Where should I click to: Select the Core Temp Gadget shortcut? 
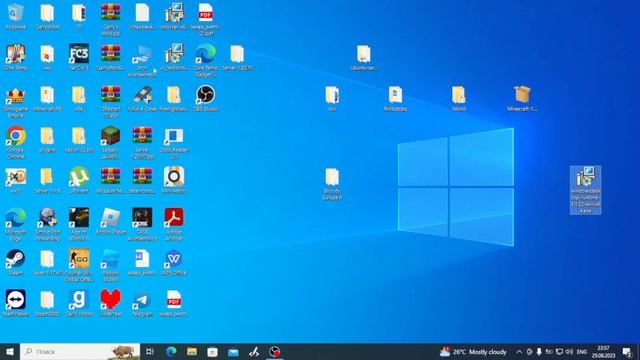(x=205, y=60)
